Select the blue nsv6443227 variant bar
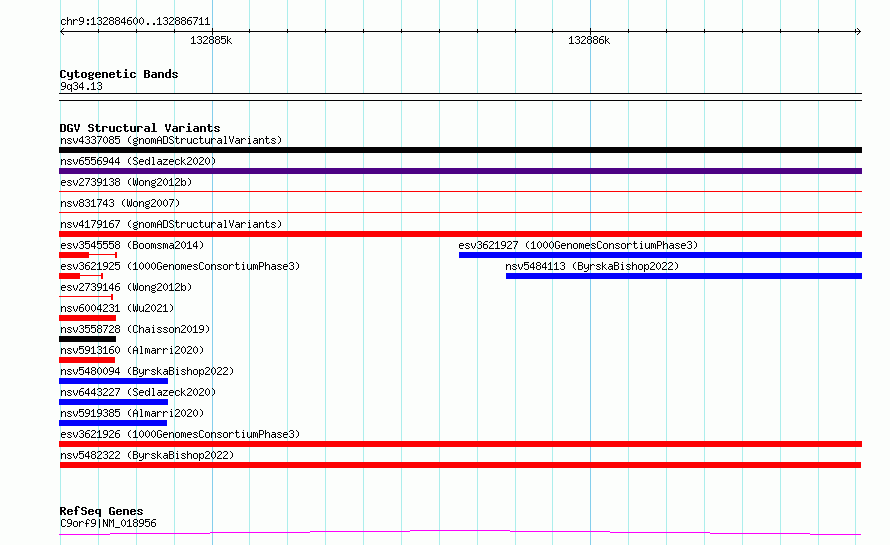Viewport: 890px width, 545px height. tap(114, 402)
